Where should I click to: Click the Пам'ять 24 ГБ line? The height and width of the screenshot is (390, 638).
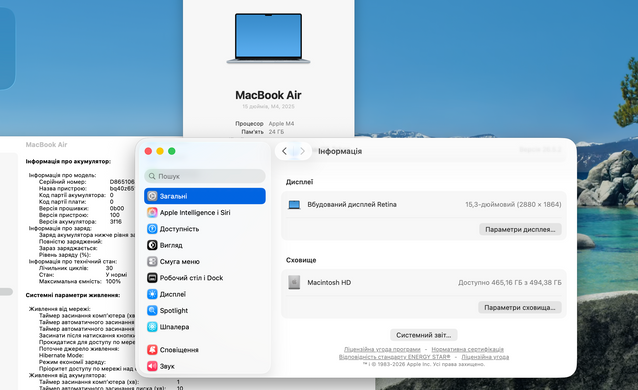262,132
